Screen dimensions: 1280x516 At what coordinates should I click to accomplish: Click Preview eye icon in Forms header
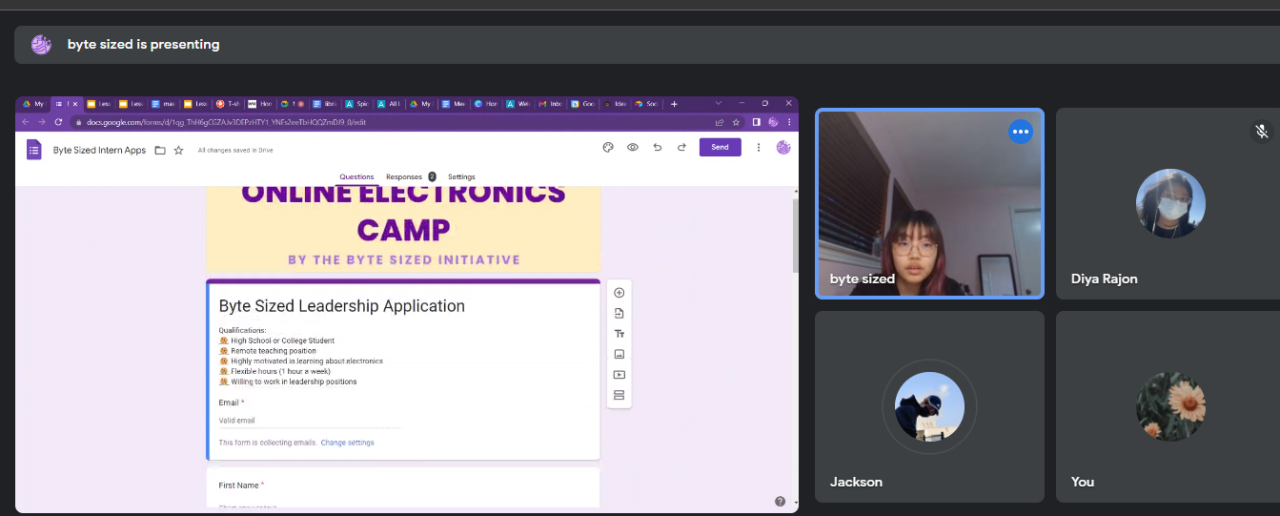tap(633, 147)
